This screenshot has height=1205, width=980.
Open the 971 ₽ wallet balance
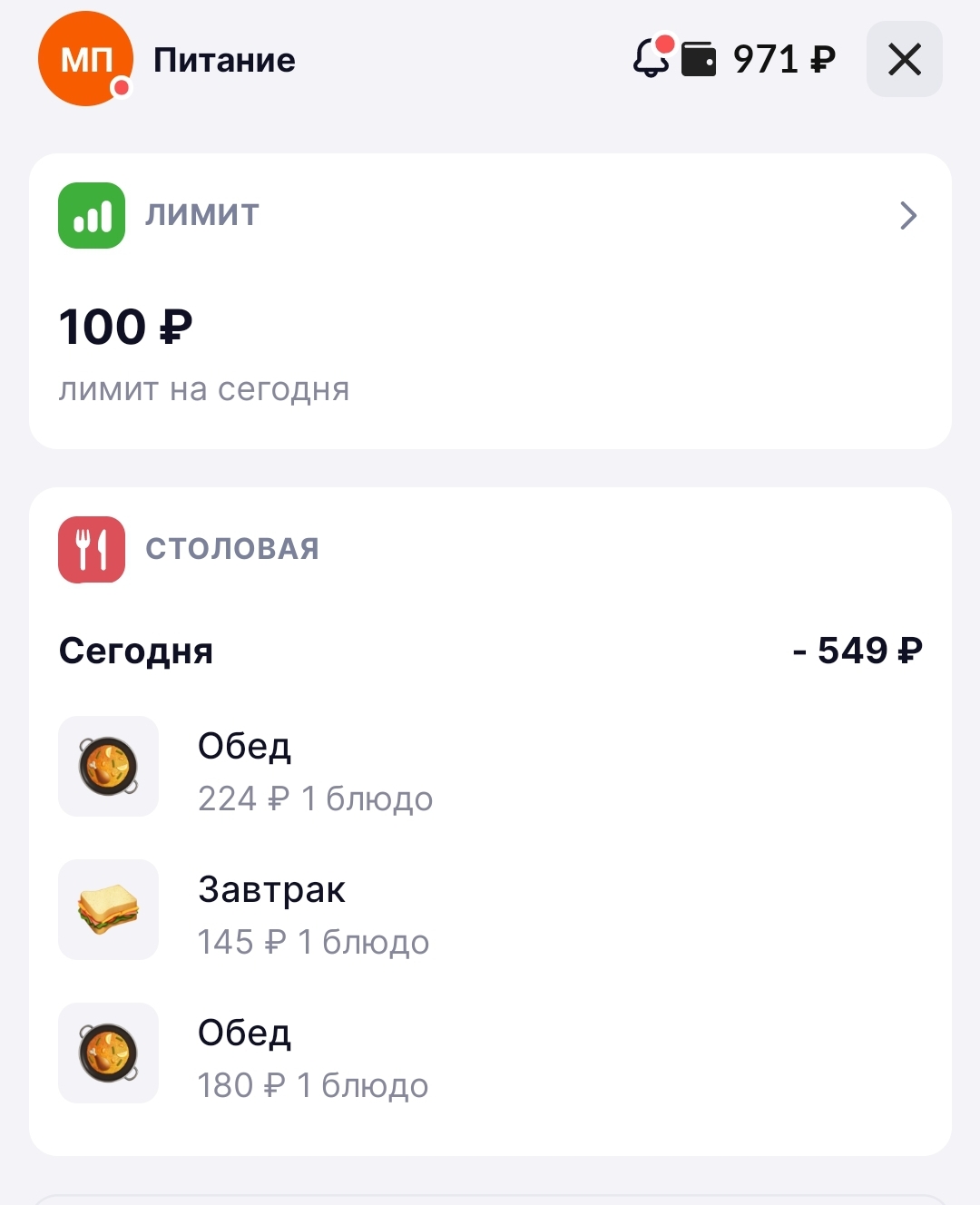click(784, 60)
